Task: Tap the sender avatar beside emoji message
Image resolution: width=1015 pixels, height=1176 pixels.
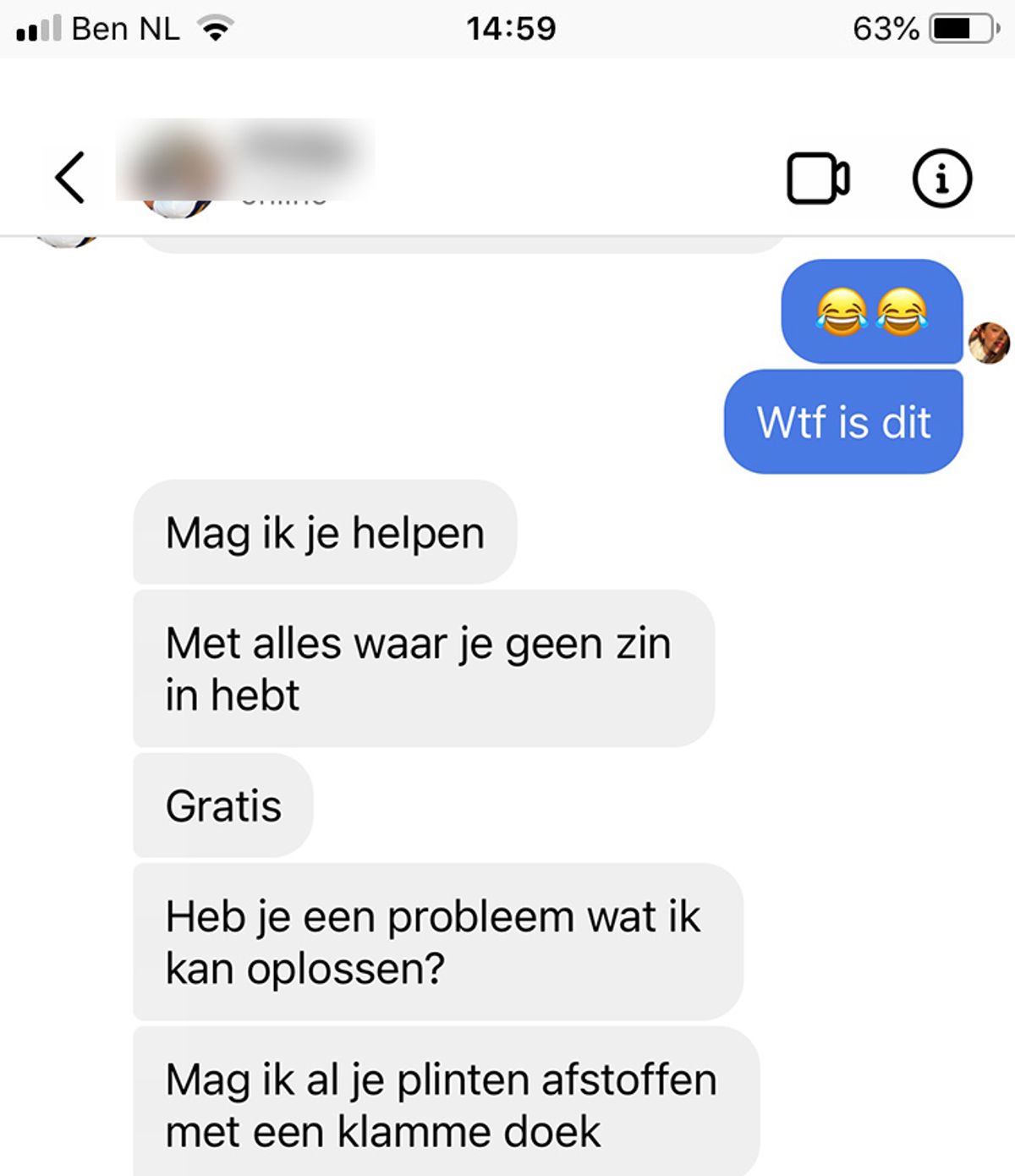Action: pos(989,343)
